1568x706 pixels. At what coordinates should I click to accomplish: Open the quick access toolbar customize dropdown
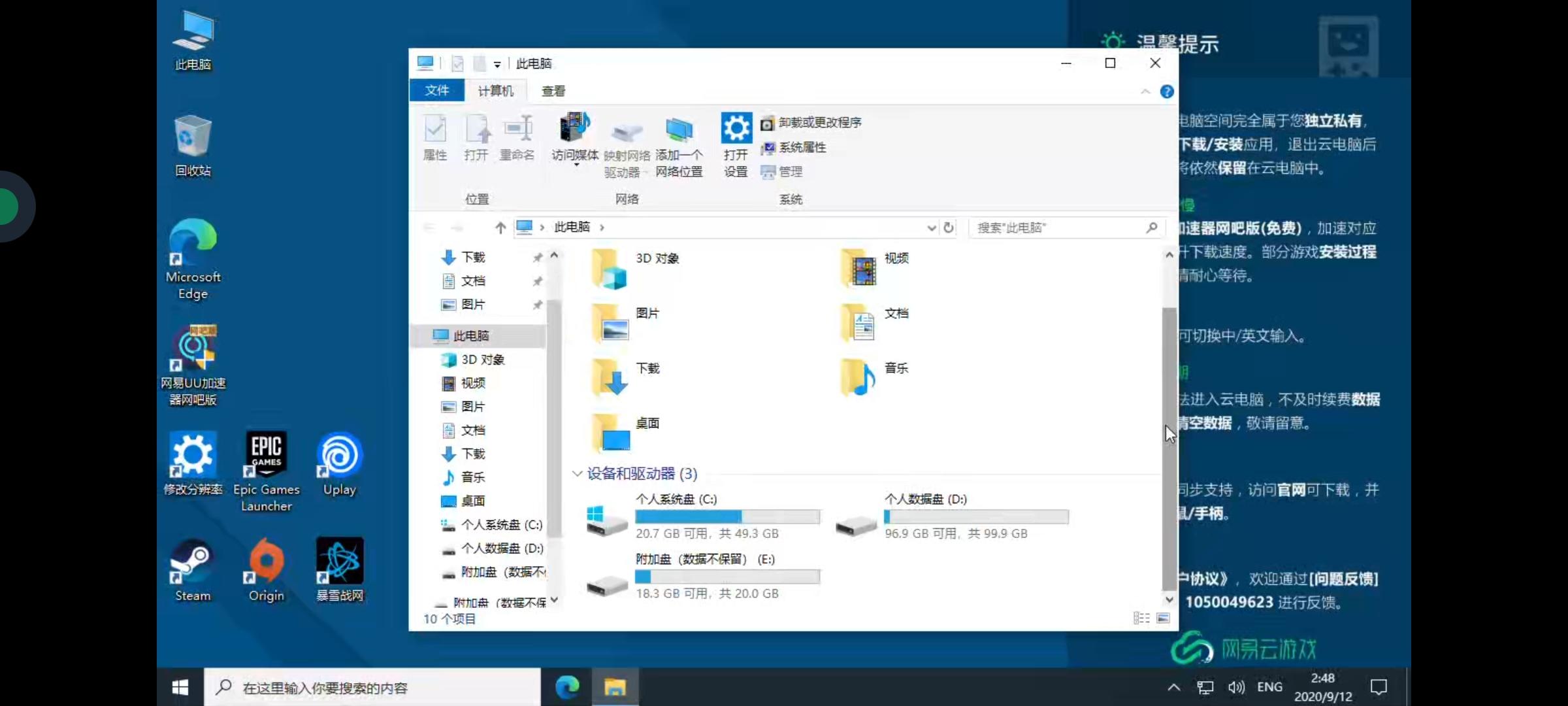(x=497, y=64)
